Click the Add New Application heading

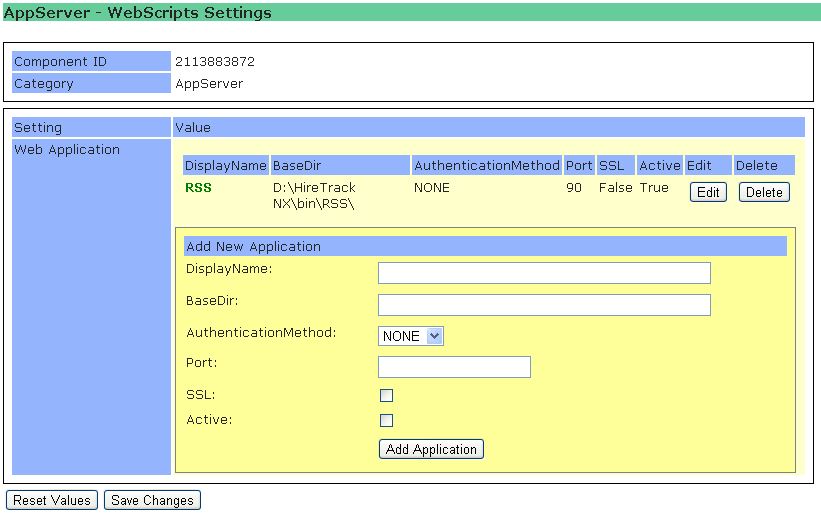pyautogui.click(x=254, y=246)
